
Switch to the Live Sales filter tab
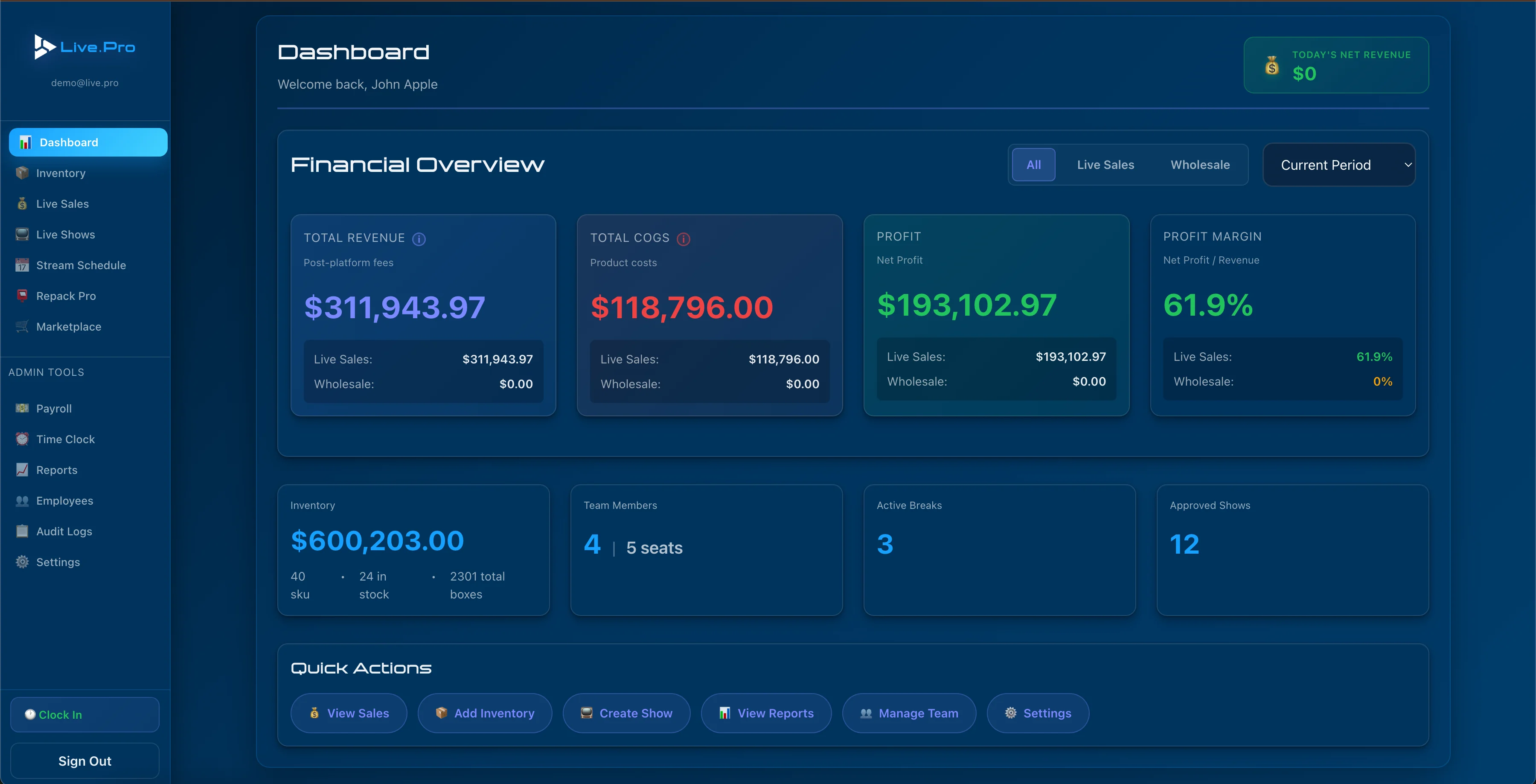tap(1105, 165)
